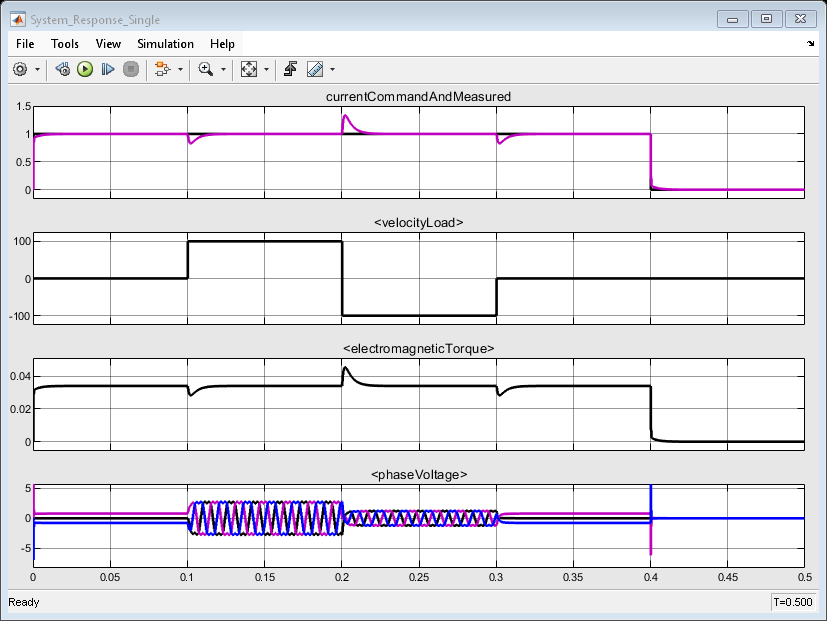Click the Ready status text
The image size is (827, 621).
click(24, 602)
